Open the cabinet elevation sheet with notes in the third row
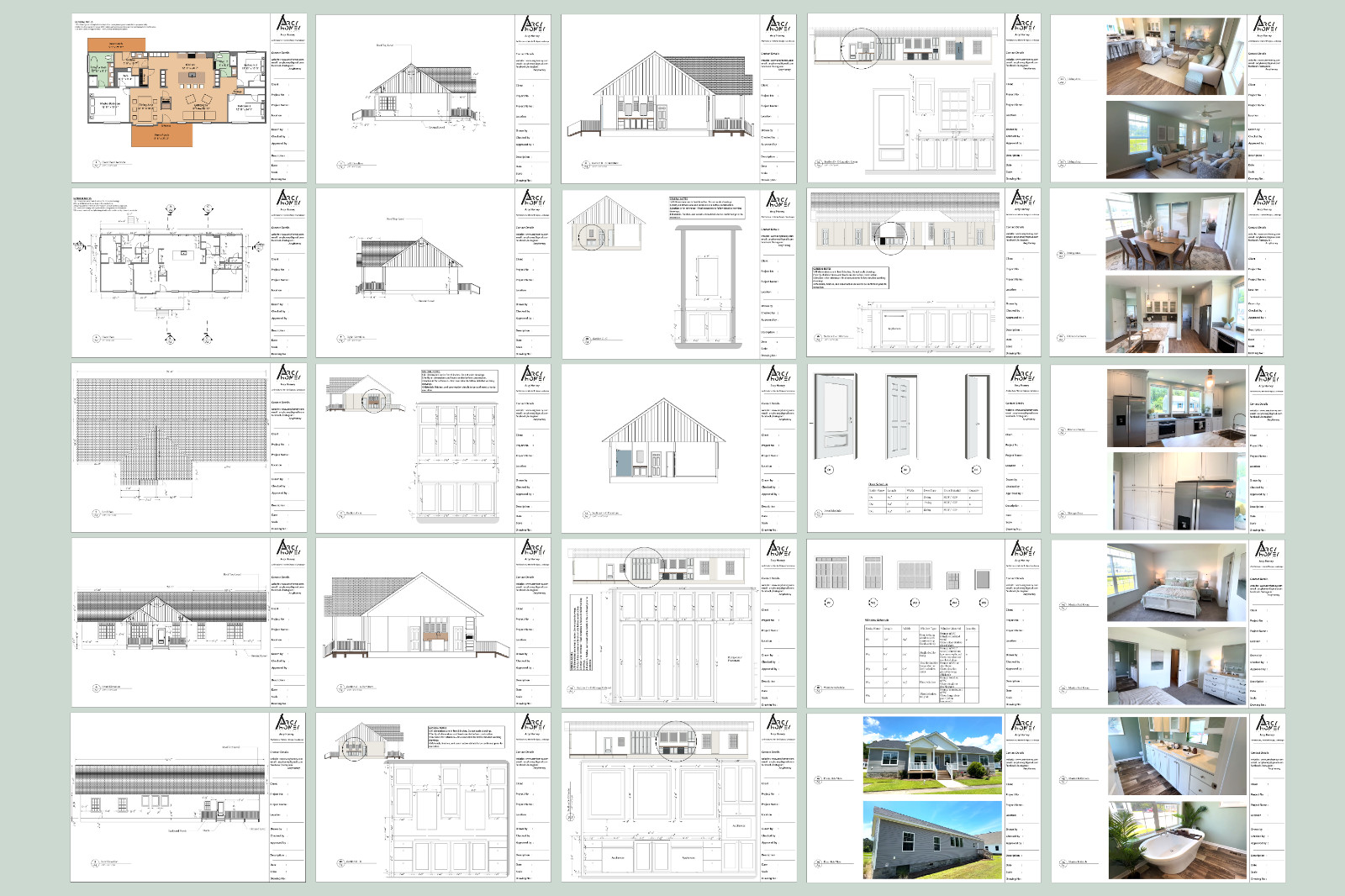Viewport: 1345px width, 896px height. [x=433, y=448]
